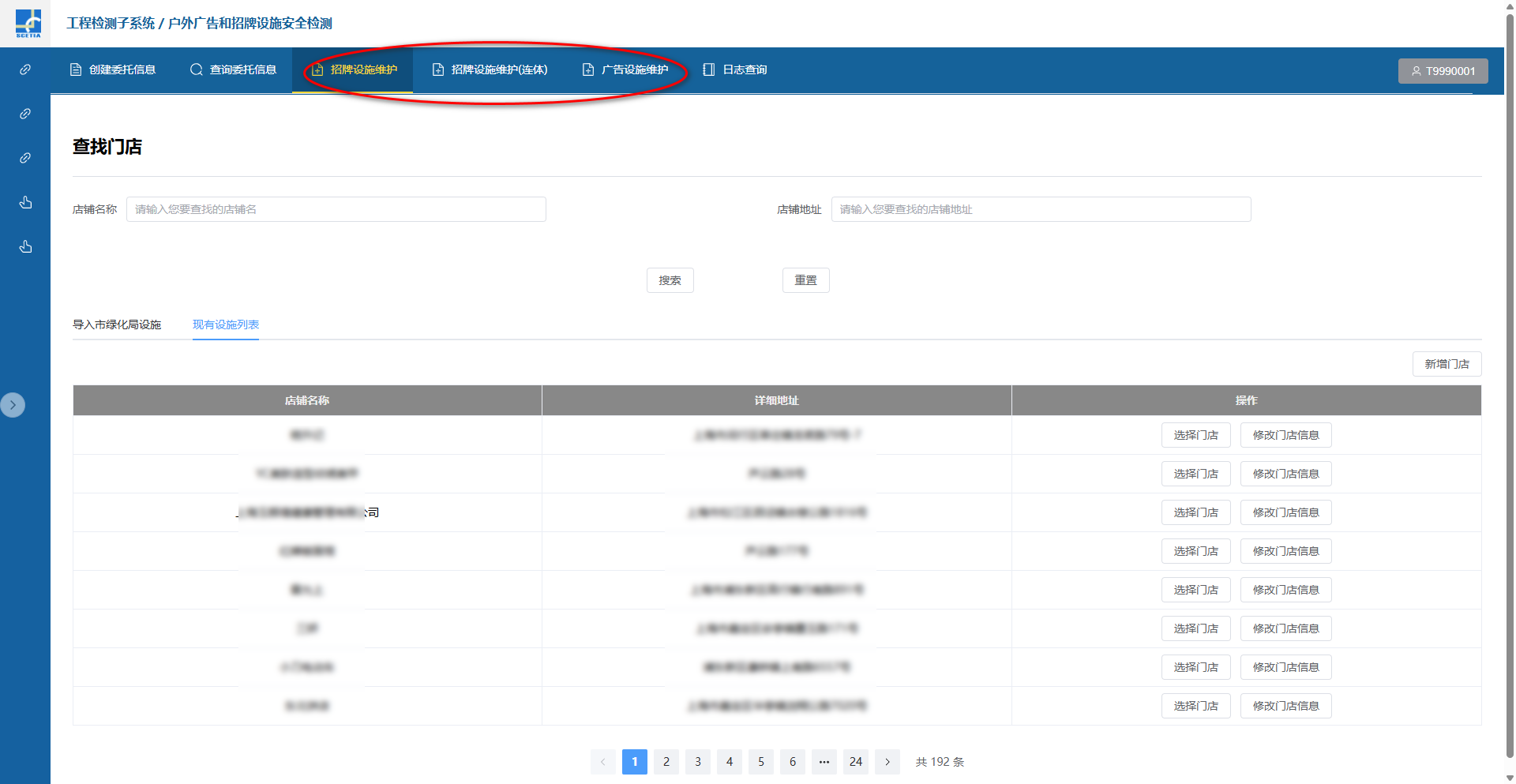The image size is (1516, 784).
Task: Open the 日志查询 log menu
Action: point(735,69)
